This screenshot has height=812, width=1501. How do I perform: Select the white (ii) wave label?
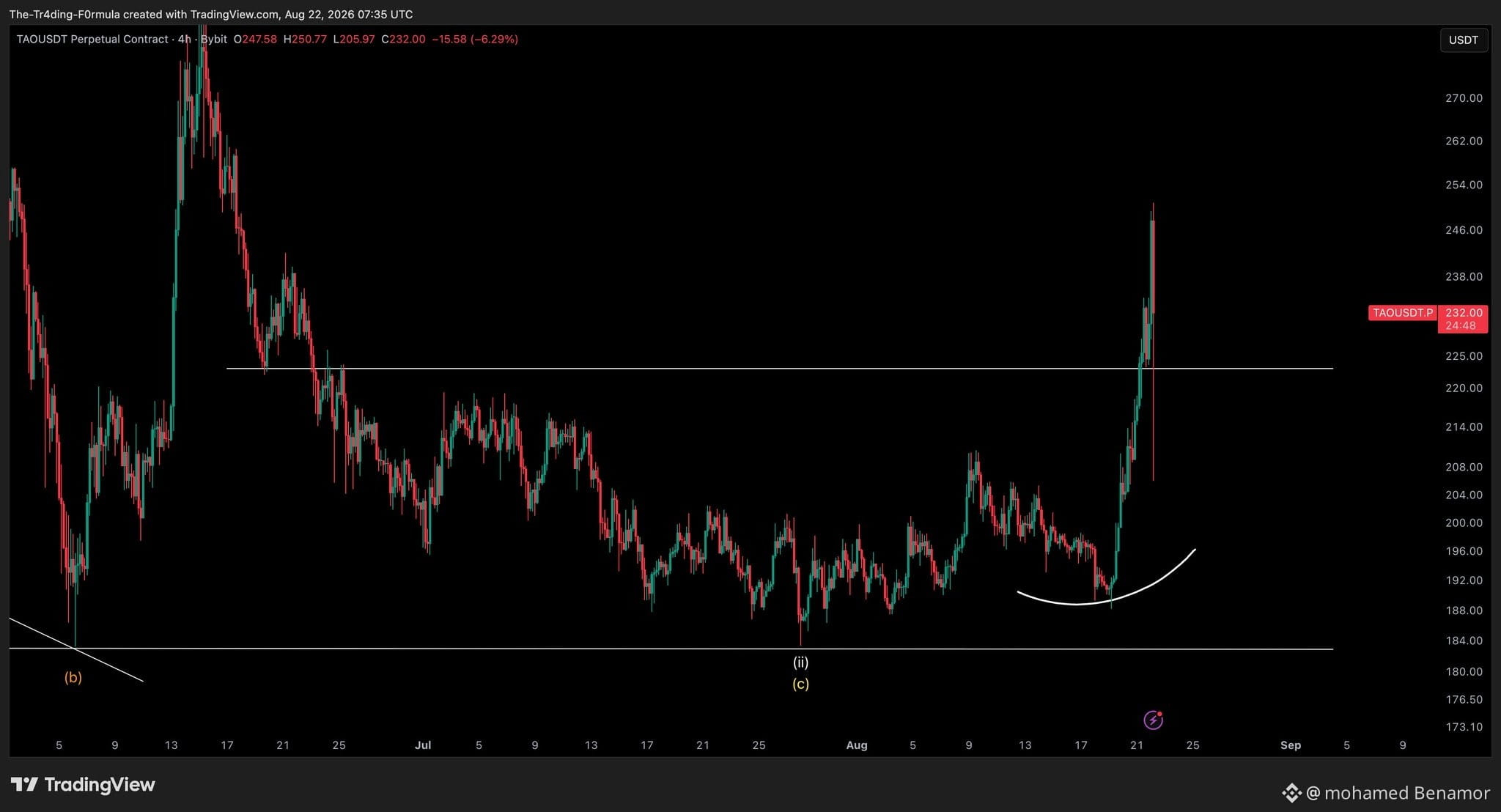click(x=800, y=662)
